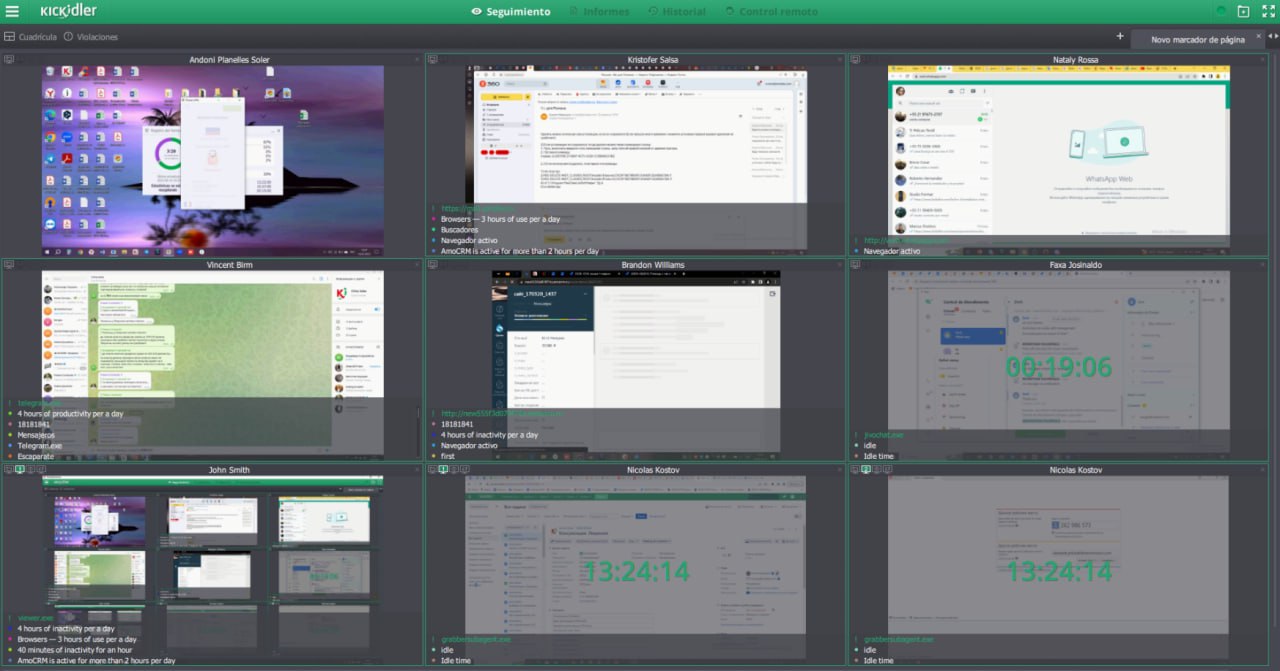1280x671 pixels.
Task: Open the Informes section
Action: pyautogui.click(x=599, y=12)
